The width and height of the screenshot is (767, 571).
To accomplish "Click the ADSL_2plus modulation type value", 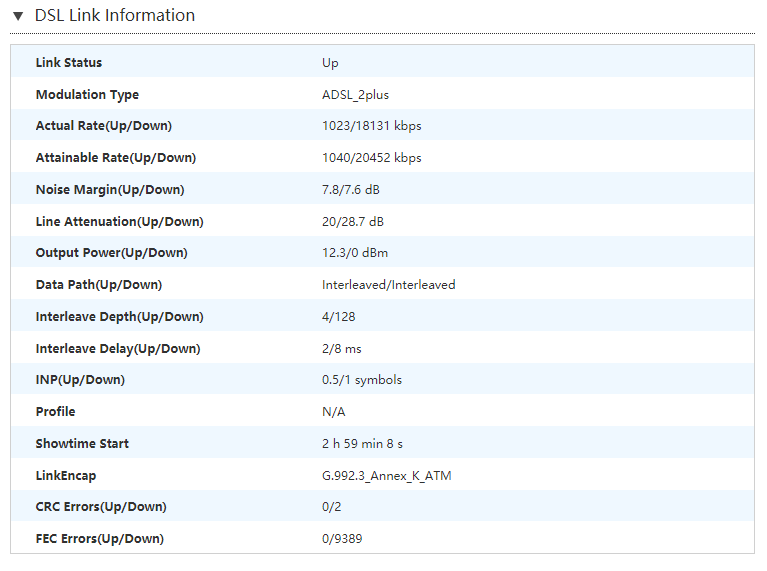I will (x=355, y=95).
